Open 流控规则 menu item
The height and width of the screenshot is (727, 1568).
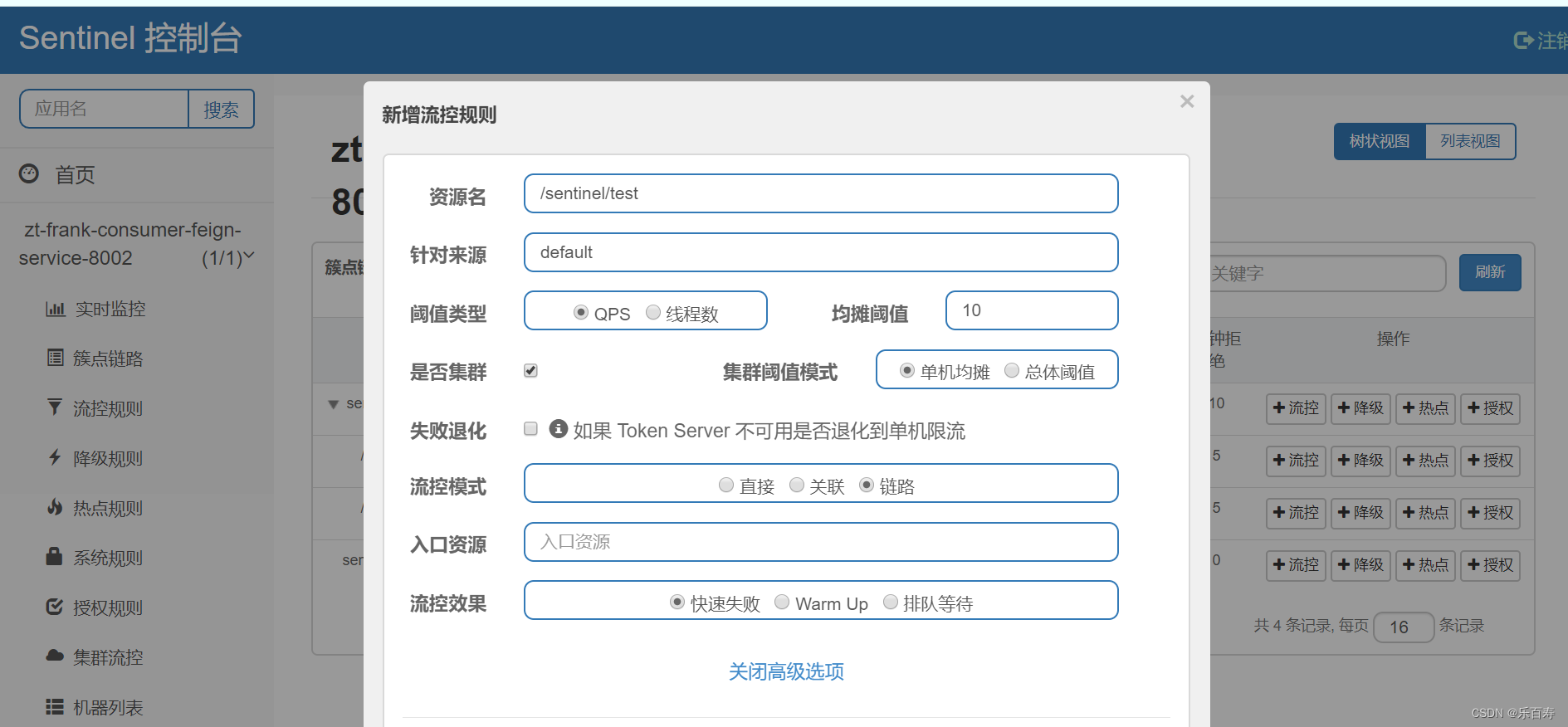108,408
